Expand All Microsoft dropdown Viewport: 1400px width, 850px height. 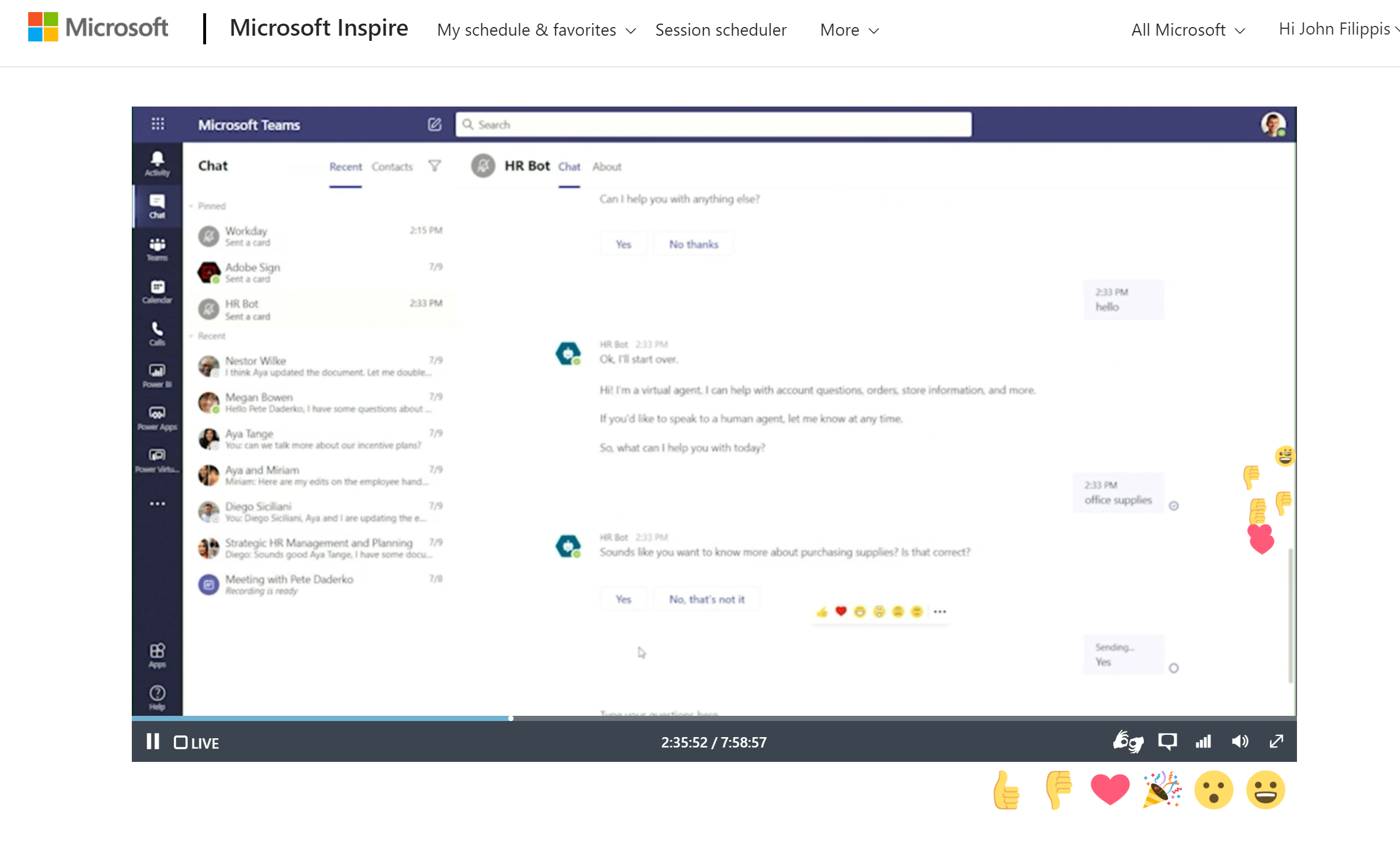(x=1188, y=30)
